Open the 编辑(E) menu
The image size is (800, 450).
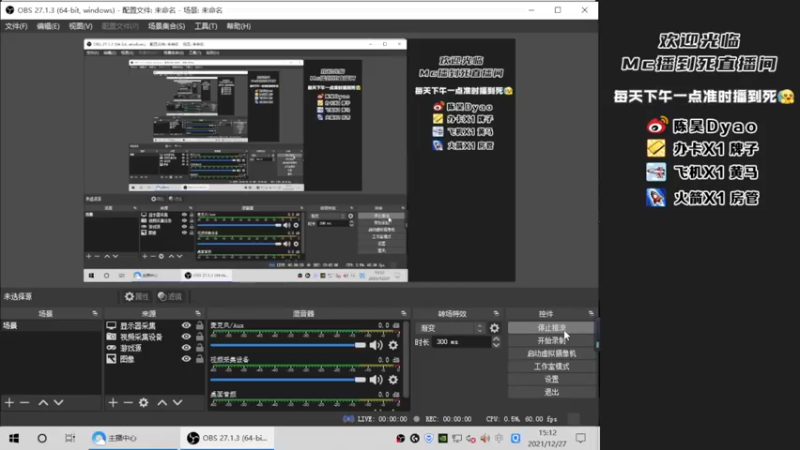point(48,27)
